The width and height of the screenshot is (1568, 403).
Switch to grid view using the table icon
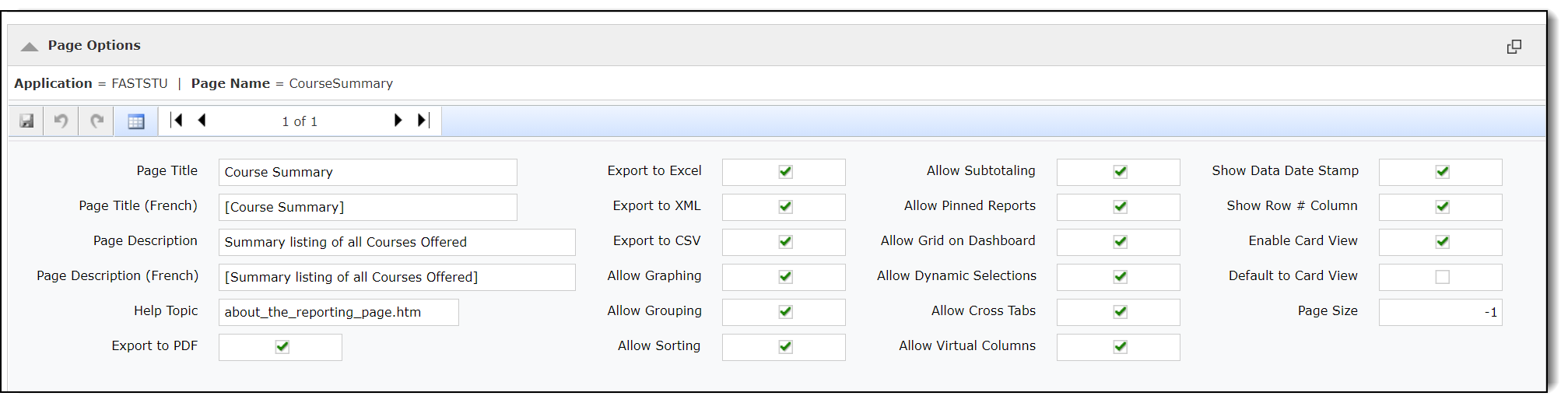[136, 121]
